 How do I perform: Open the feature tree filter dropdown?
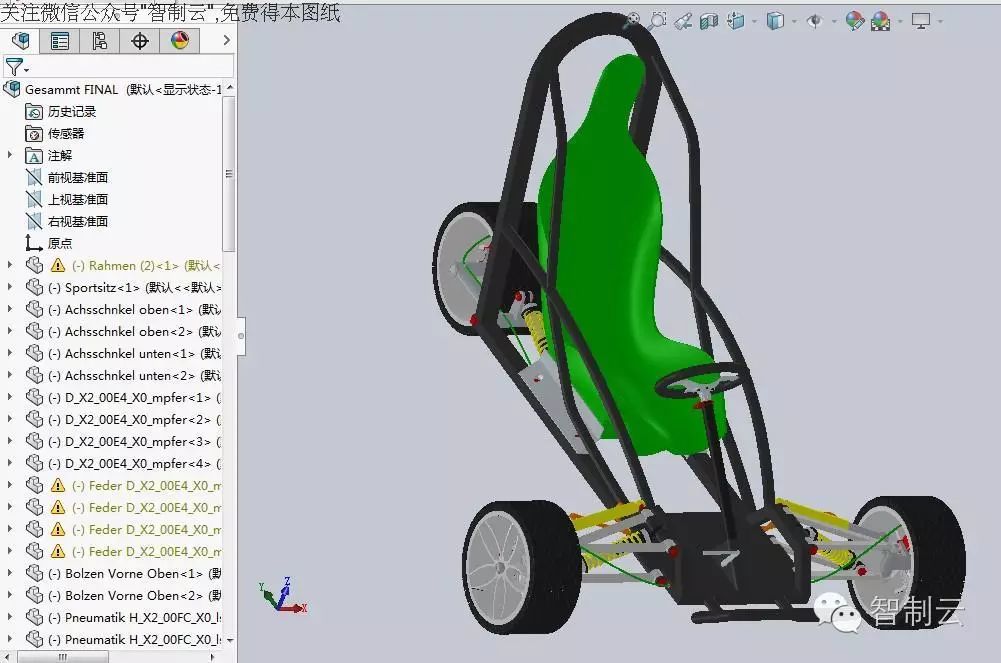pyautogui.click(x=17, y=68)
